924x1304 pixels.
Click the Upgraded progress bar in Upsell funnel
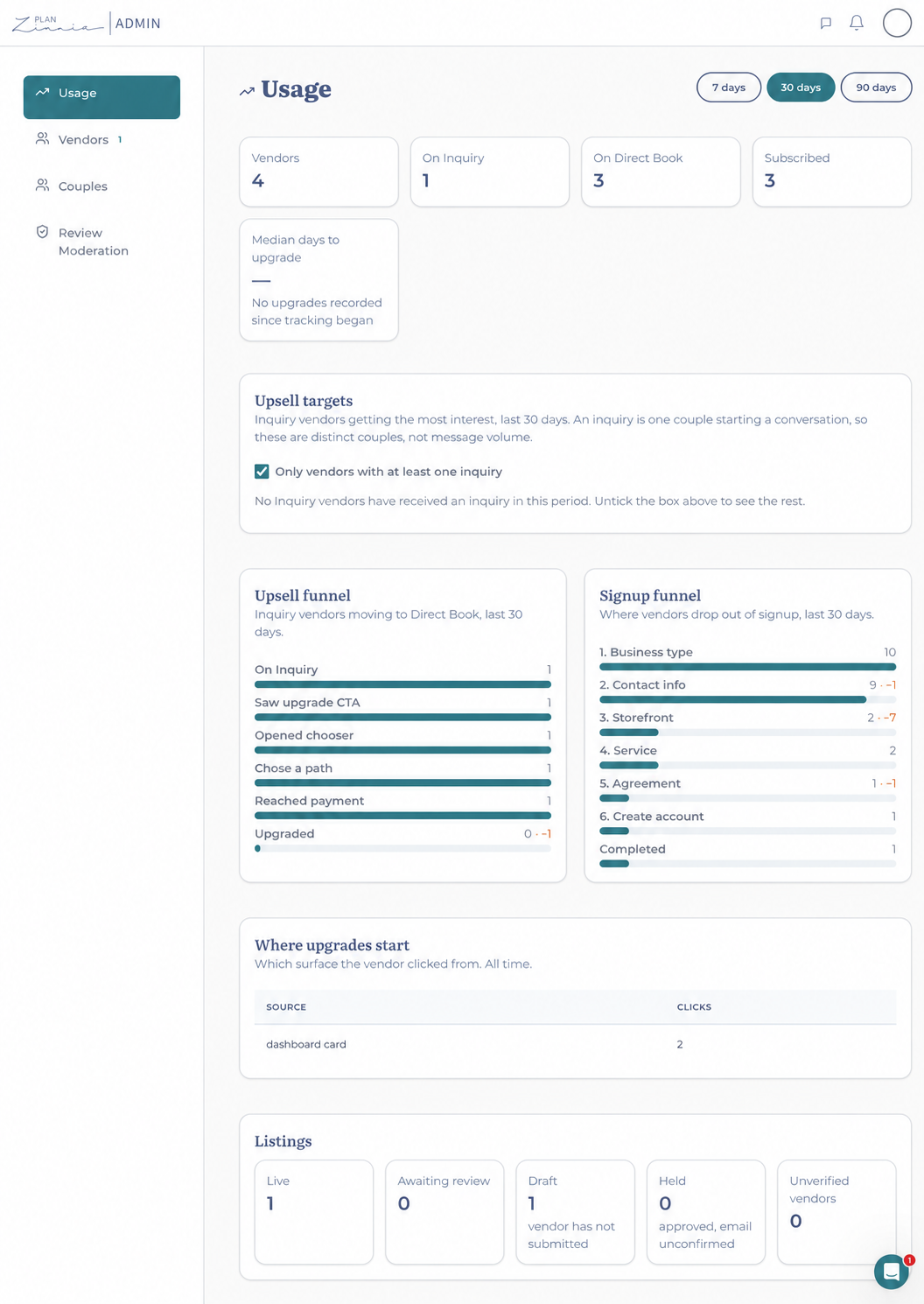click(402, 848)
